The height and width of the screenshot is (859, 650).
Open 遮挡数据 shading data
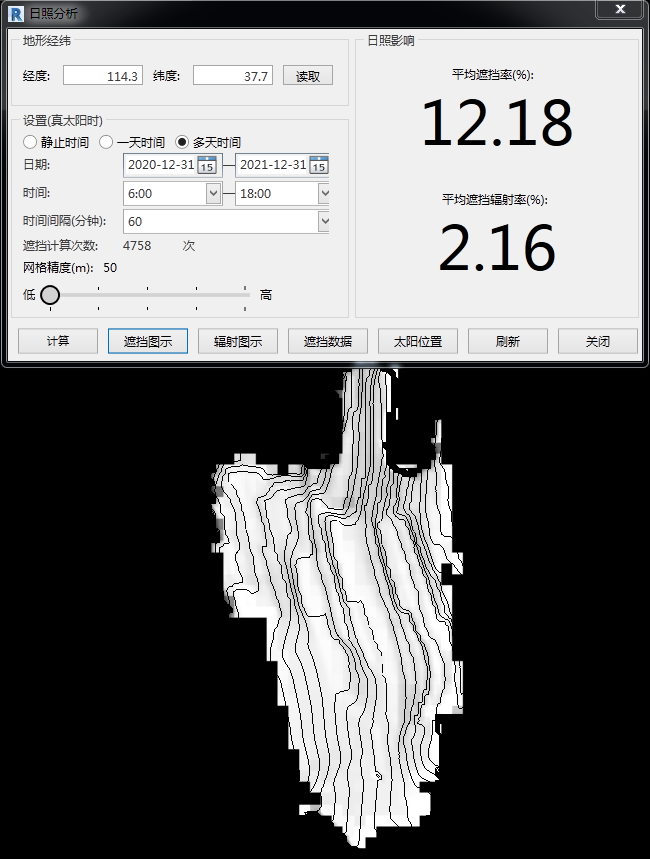click(328, 341)
